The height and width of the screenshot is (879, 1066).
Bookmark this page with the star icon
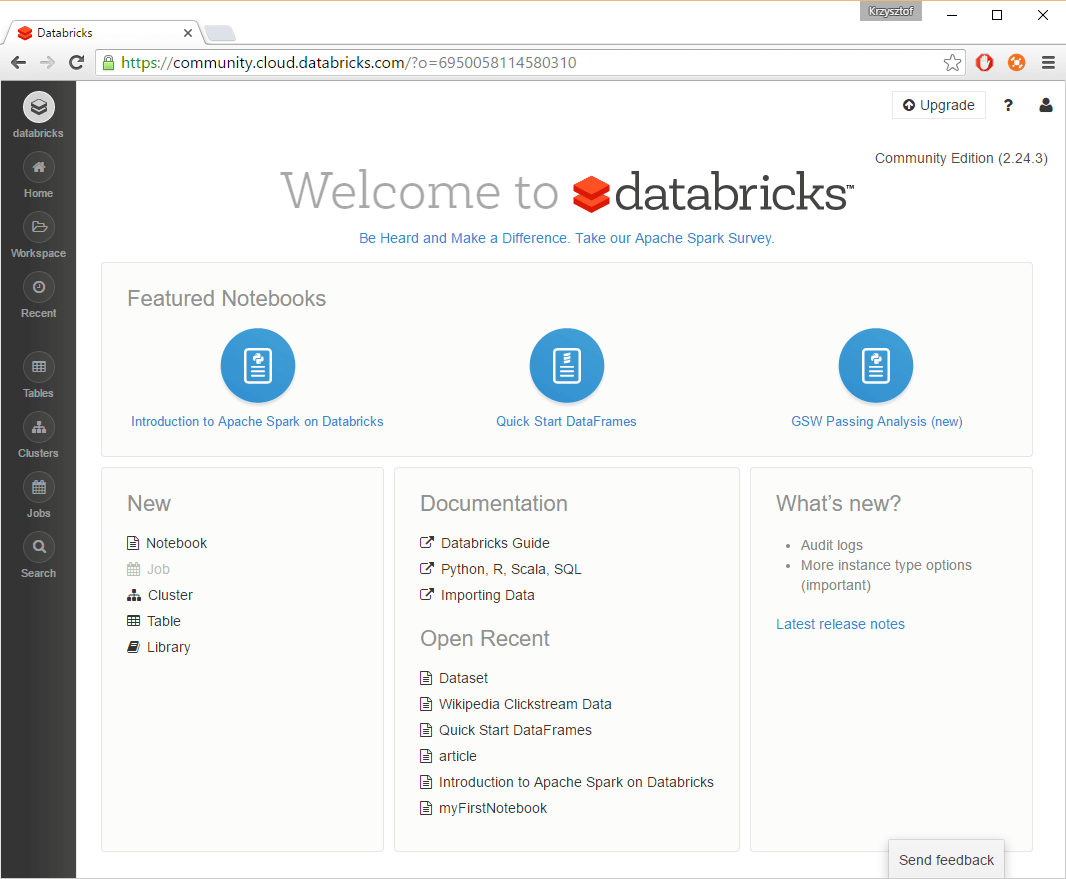[x=952, y=63]
